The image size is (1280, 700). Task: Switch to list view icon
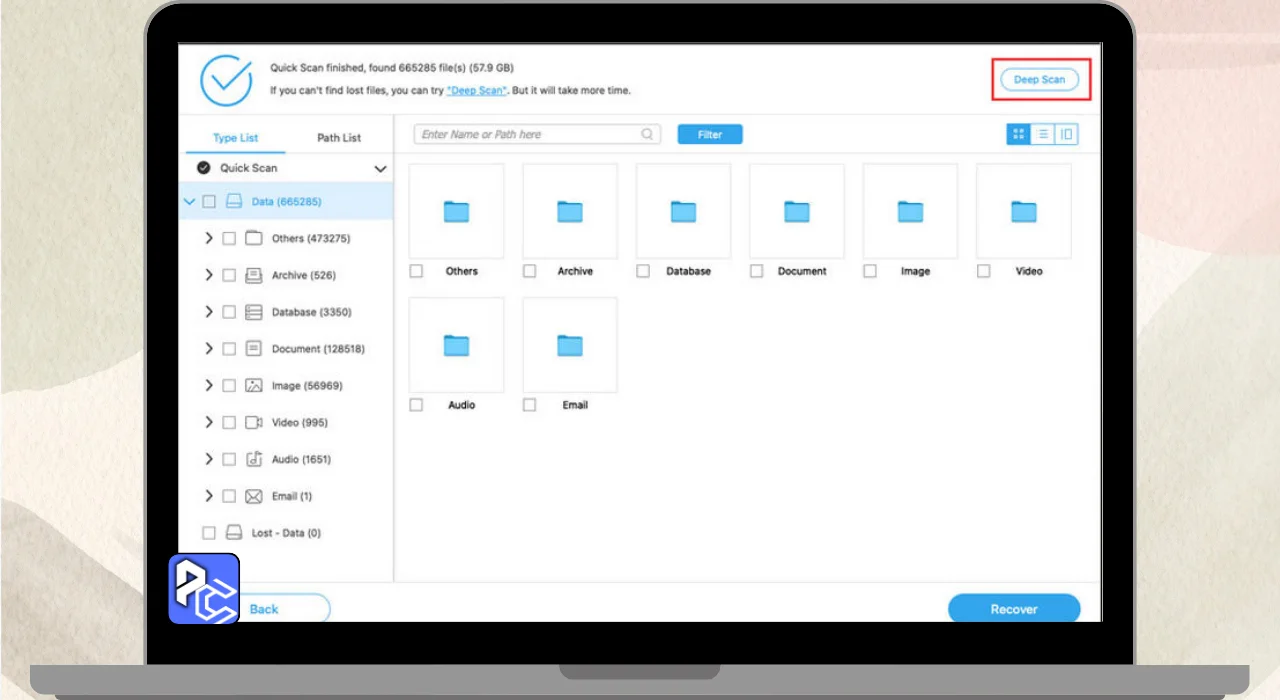[1042, 135]
